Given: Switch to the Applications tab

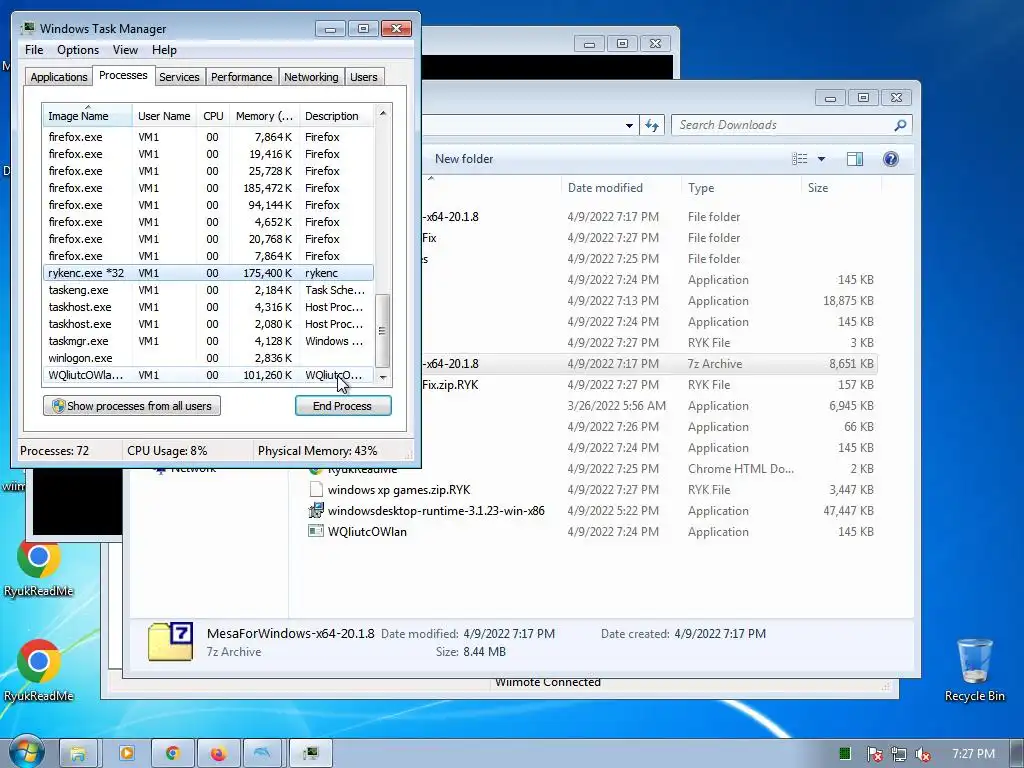Looking at the screenshot, I should click(59, 77).
